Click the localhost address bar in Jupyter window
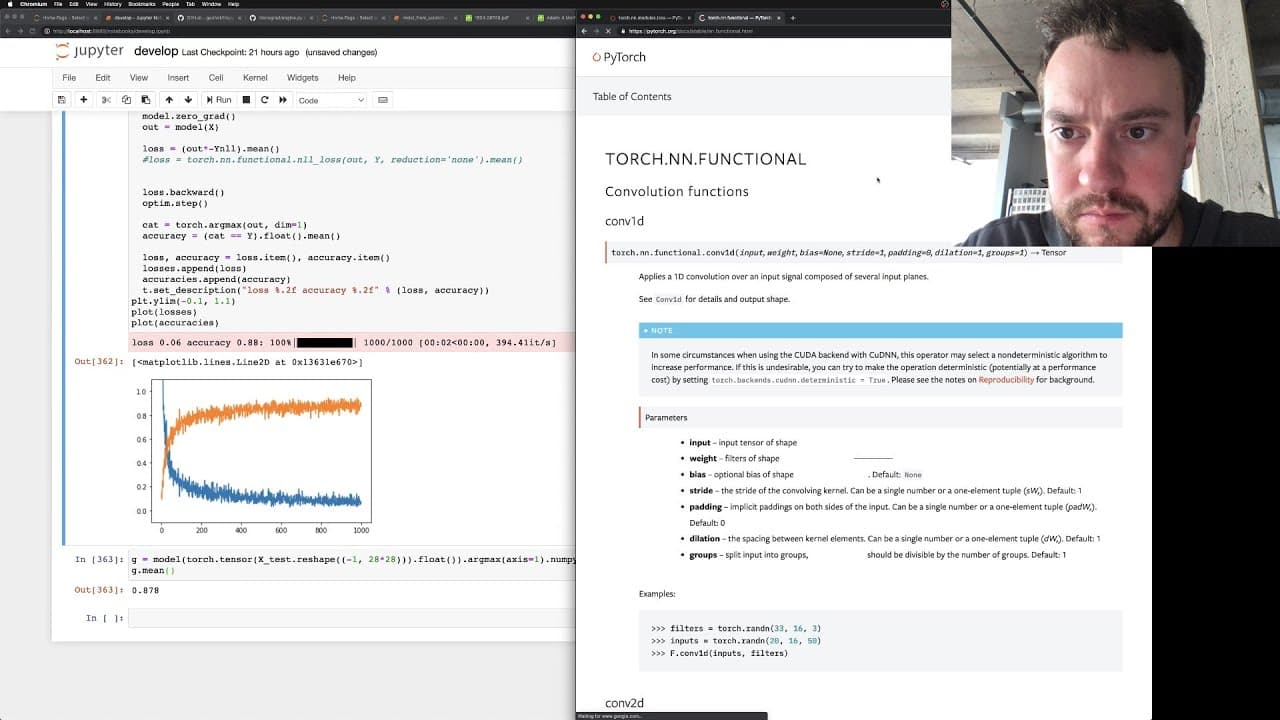 (x=300, y=31)
